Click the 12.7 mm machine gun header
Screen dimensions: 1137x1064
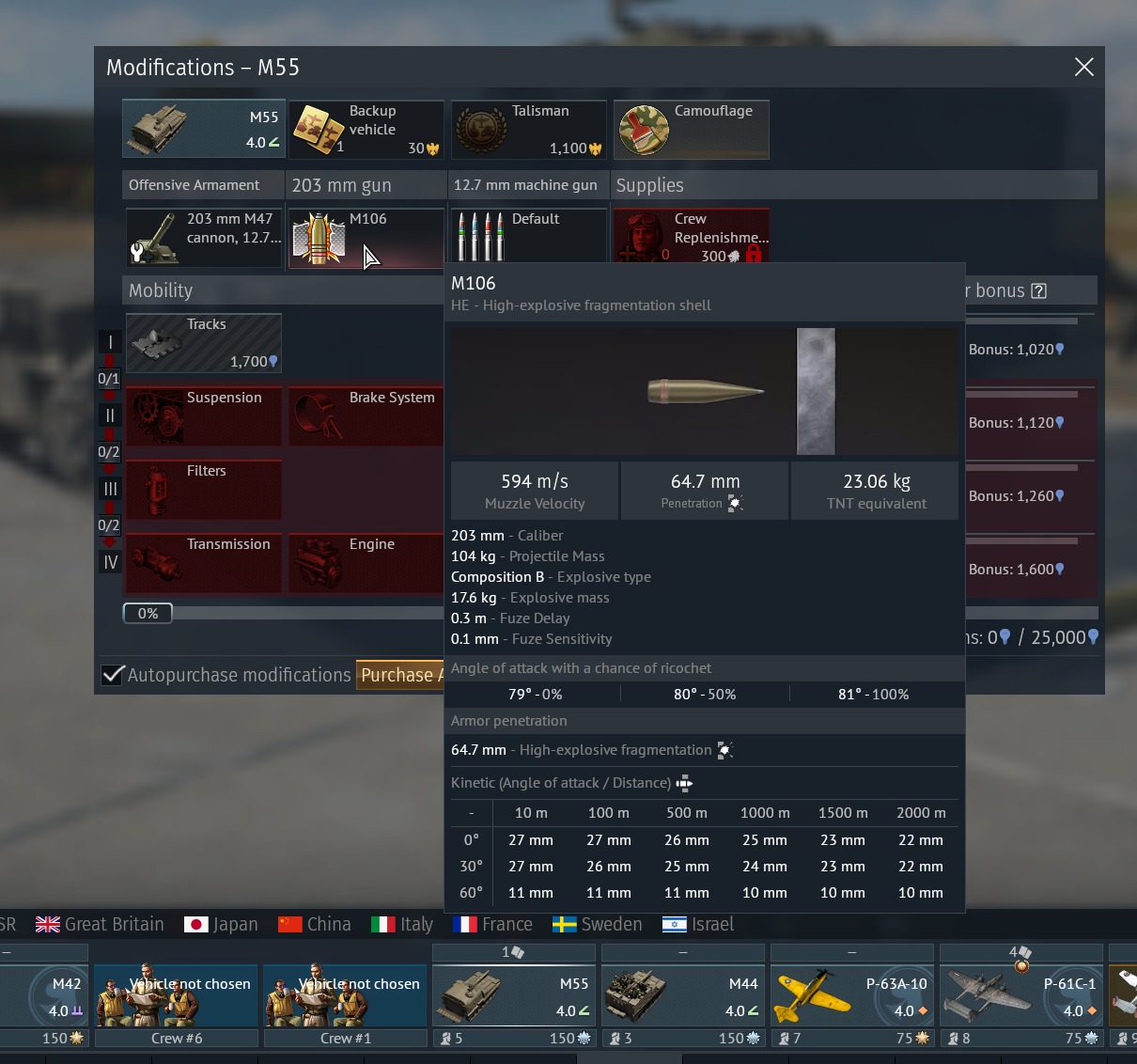coord(529,185)
